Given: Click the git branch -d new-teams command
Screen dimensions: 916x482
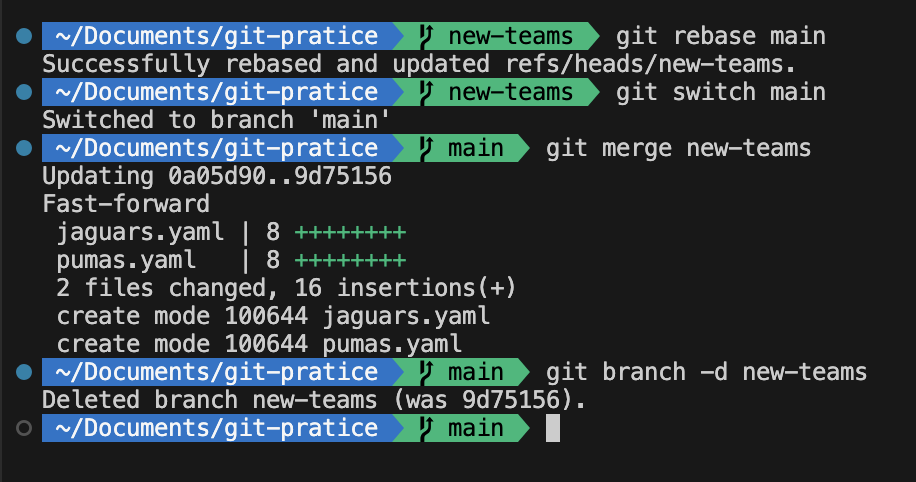Looking at the screenshot, I should (x=706, y=372).
